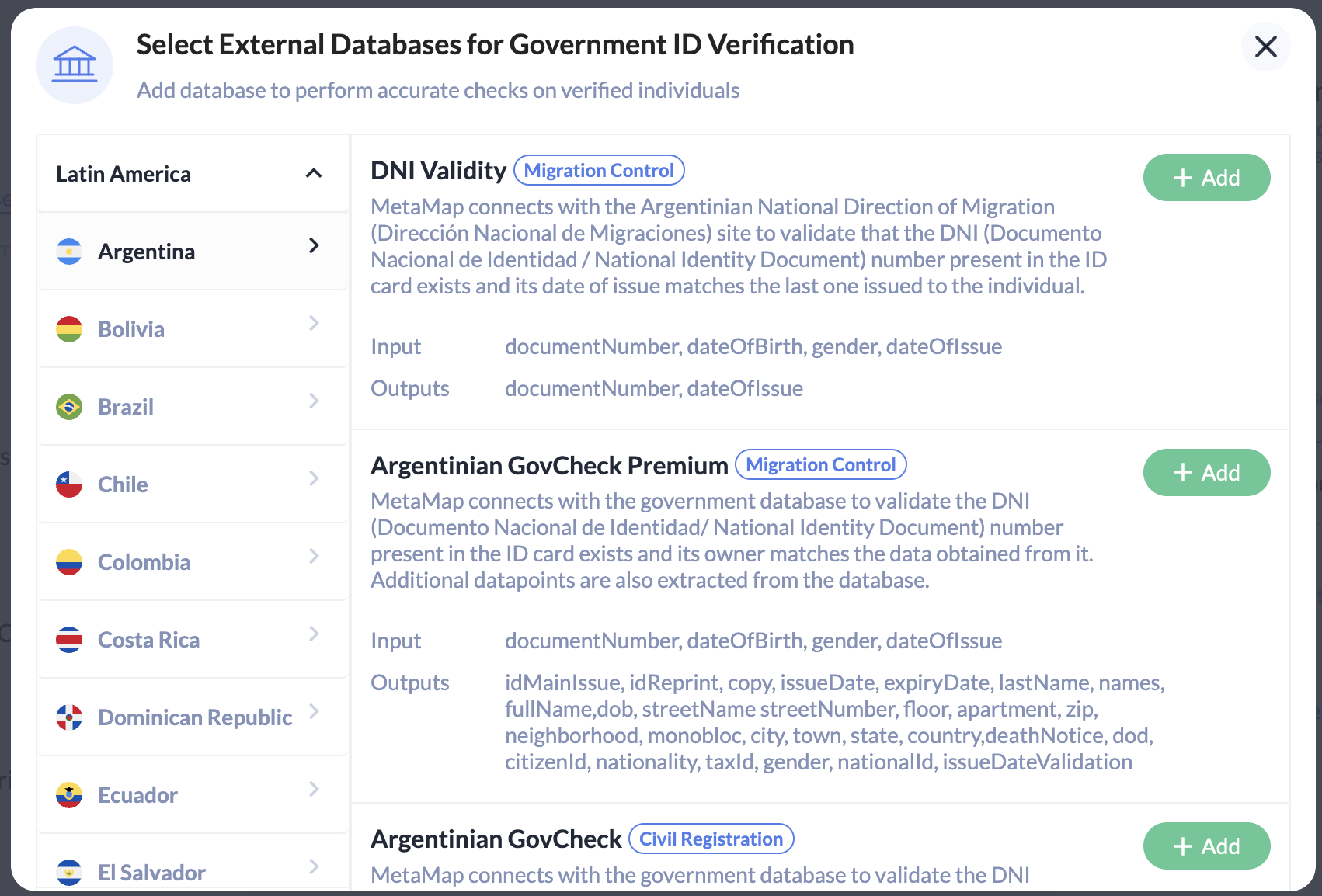Select Colombia in the country list

pos(193,562)
